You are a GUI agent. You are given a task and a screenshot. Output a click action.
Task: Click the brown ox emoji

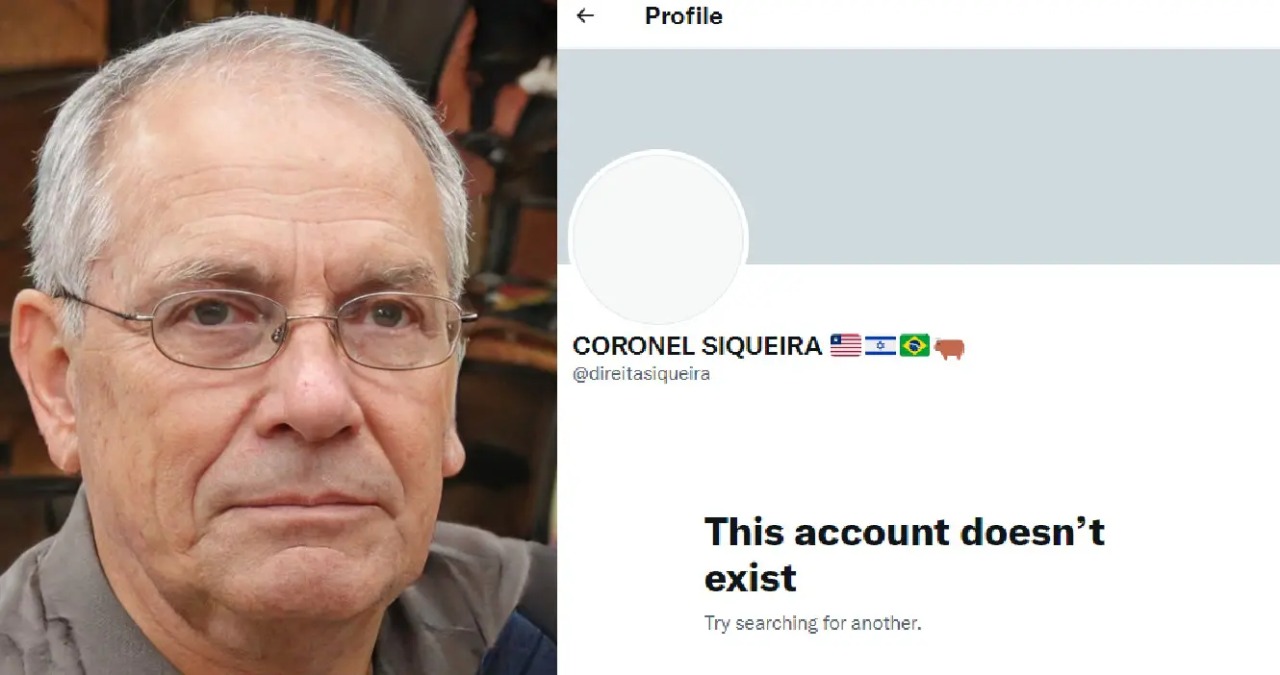pos(949,348)
